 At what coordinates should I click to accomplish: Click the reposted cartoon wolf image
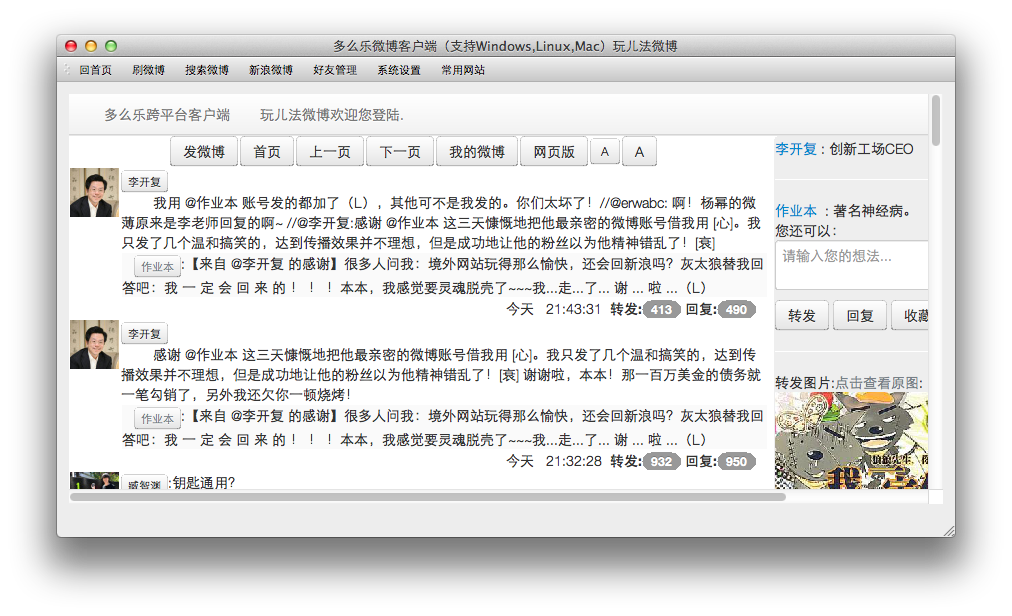coord(851,441)
